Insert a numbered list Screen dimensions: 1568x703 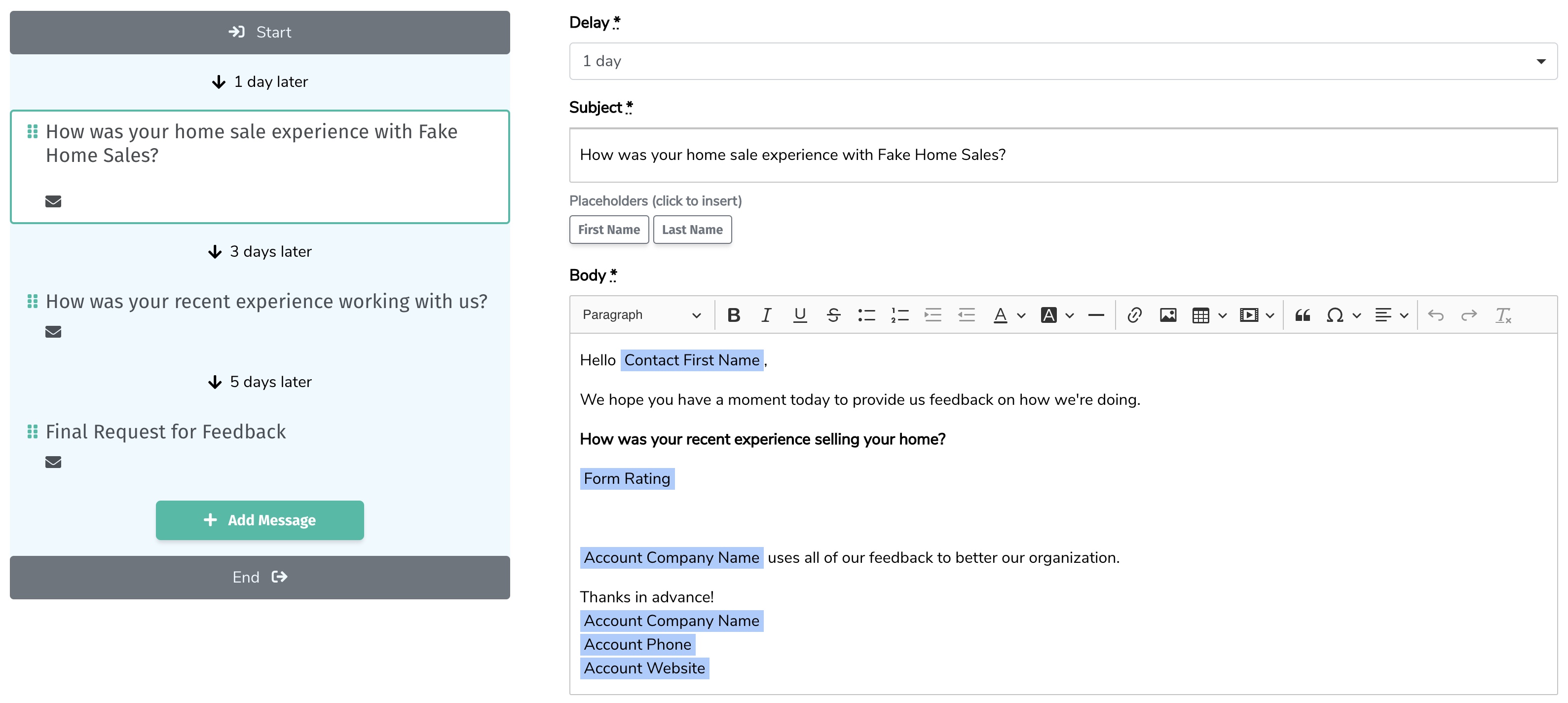(x=899, y=315)
